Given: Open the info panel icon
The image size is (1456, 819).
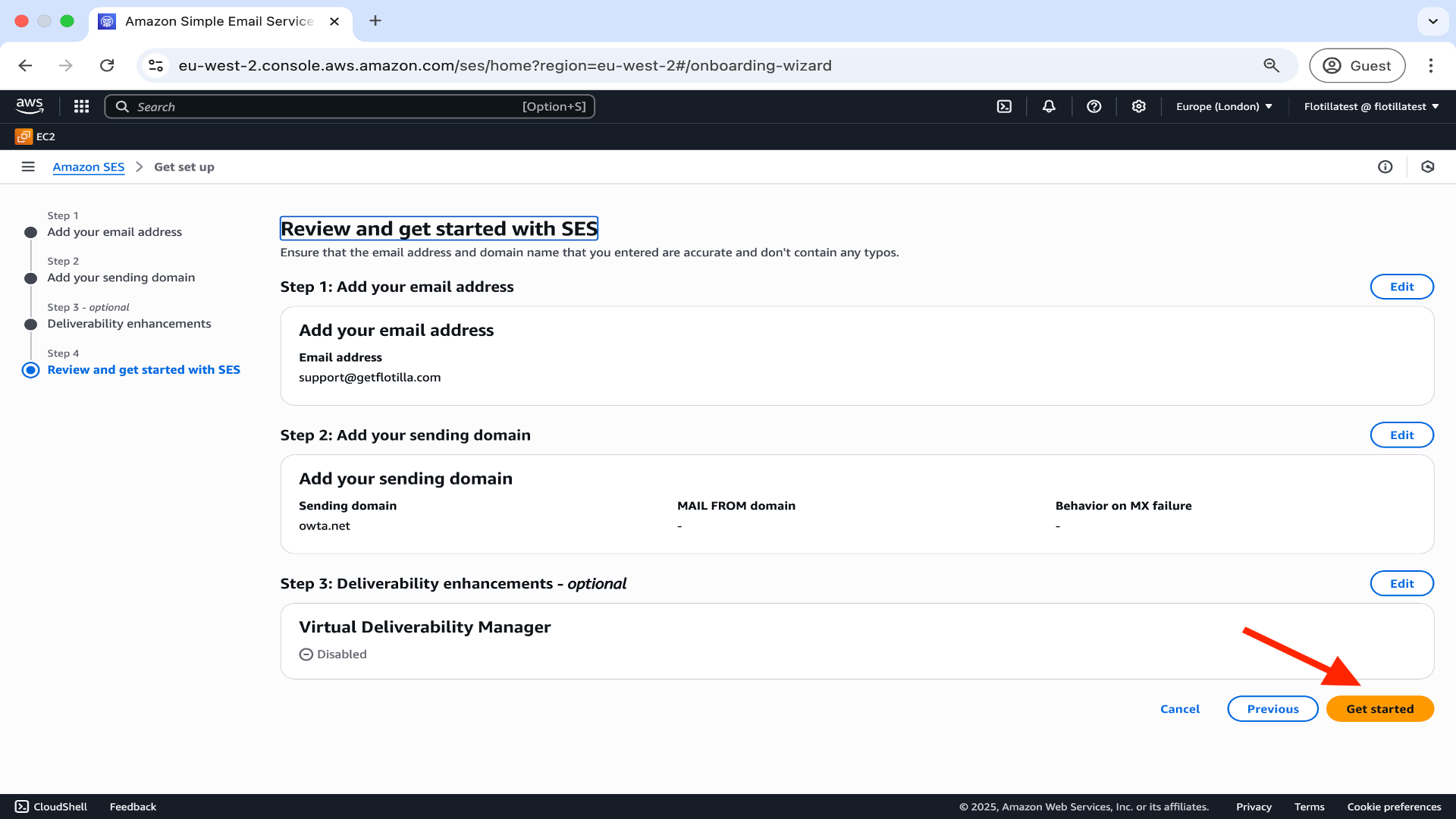Looking at the screenshot, I should [x=1385, y=167].
